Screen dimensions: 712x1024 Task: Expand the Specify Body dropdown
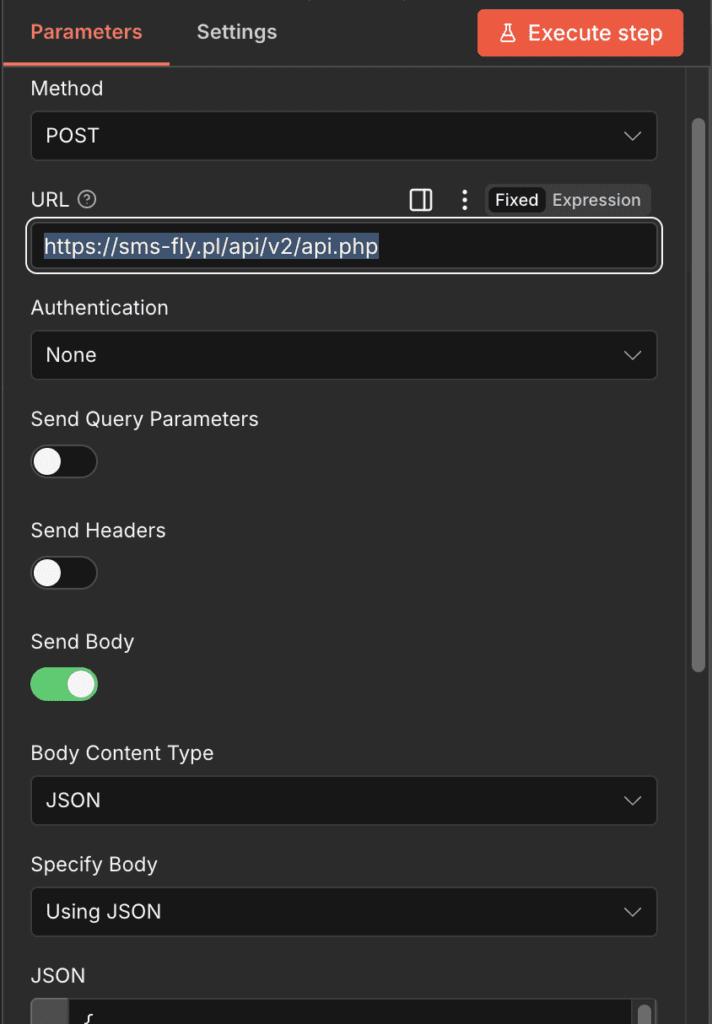coord(343,912)
